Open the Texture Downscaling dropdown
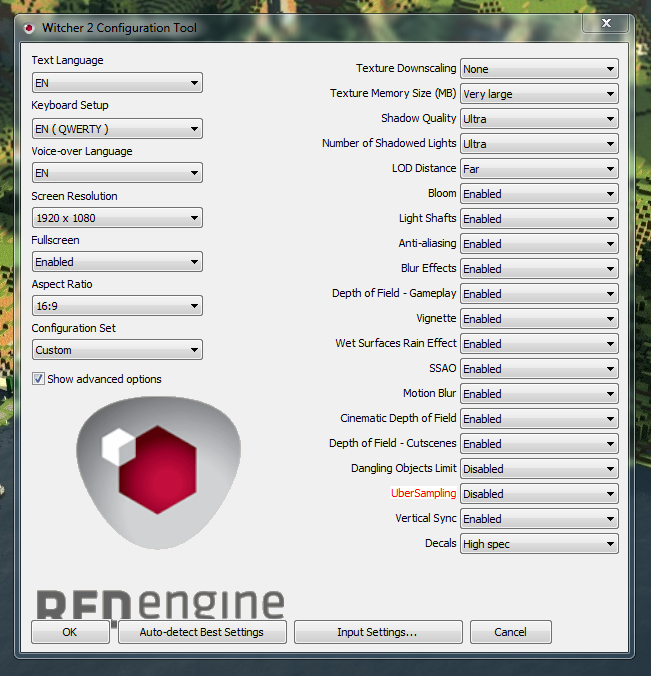The width and height of the screenshot is (651, 676). point(539,69)
